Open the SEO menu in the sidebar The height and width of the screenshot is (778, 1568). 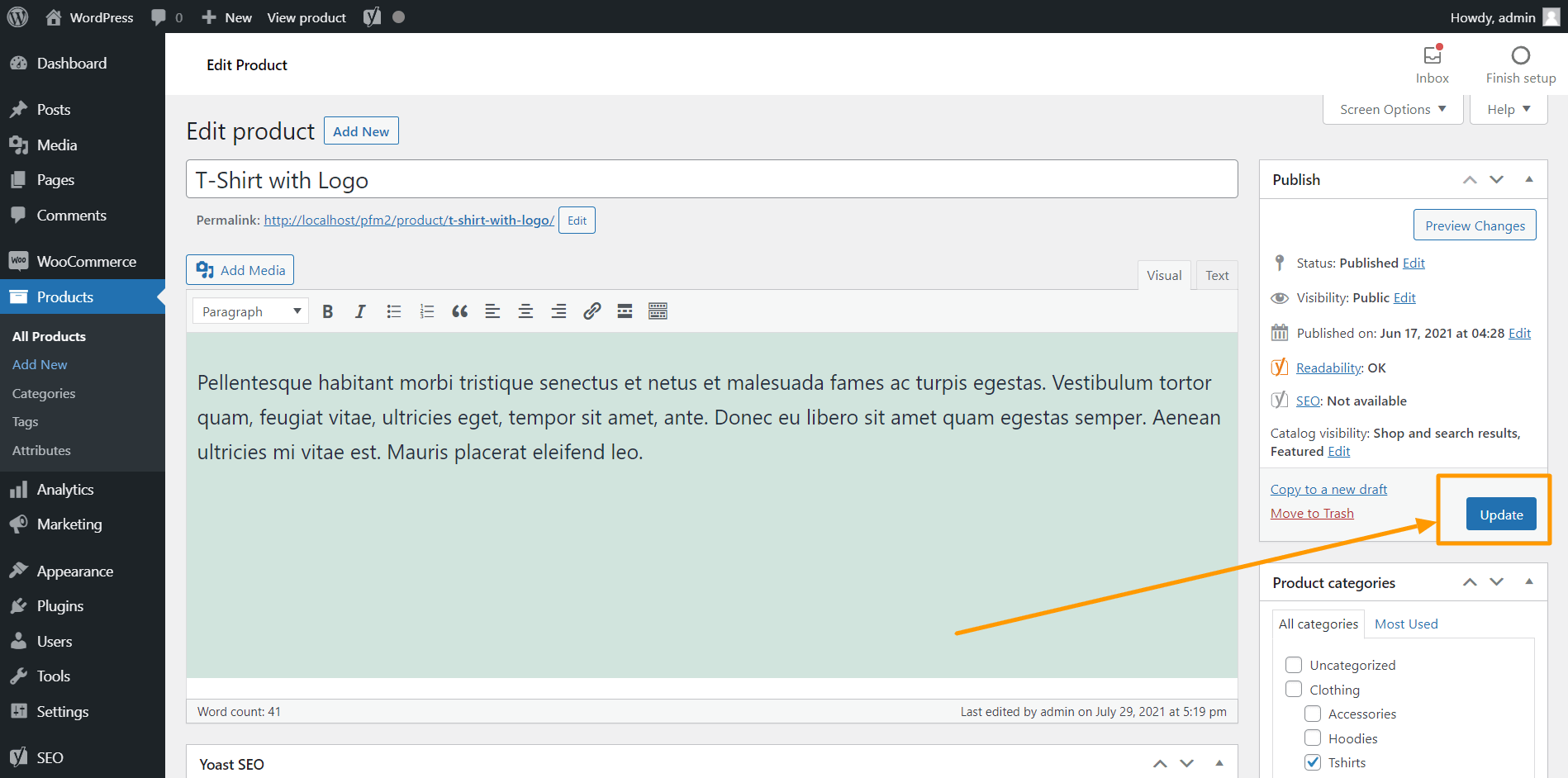83,758
